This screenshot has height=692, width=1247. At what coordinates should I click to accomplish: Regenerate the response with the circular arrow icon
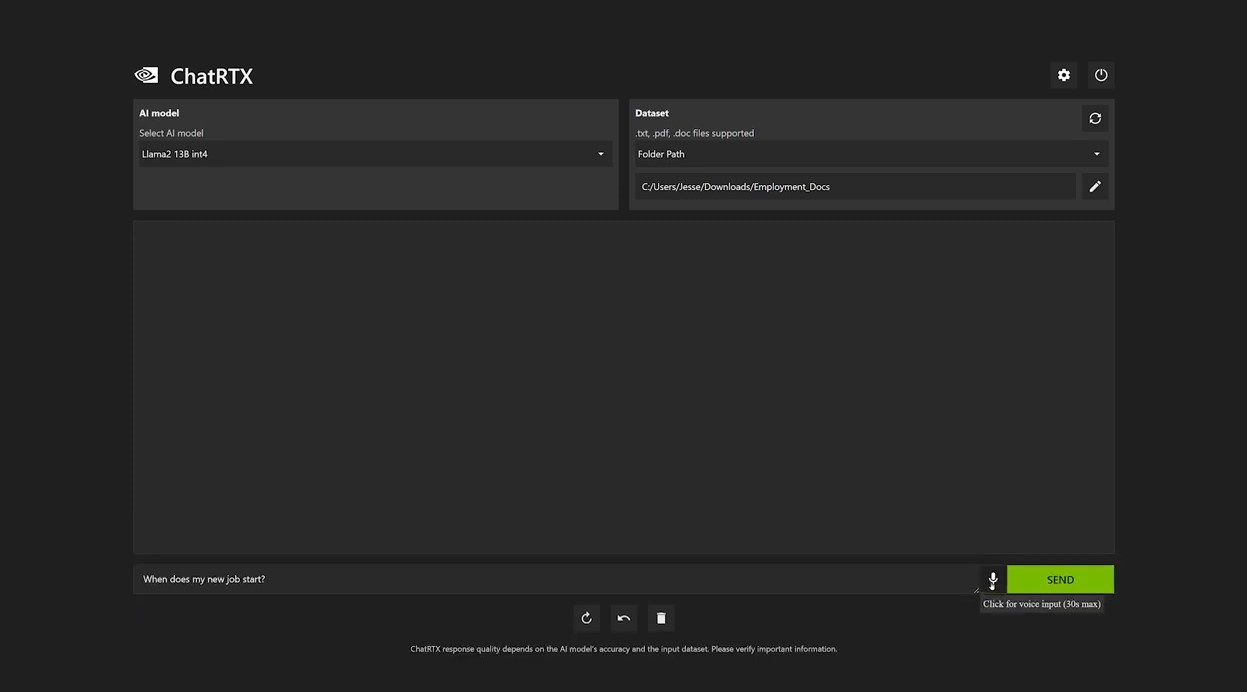pos(586,618)
